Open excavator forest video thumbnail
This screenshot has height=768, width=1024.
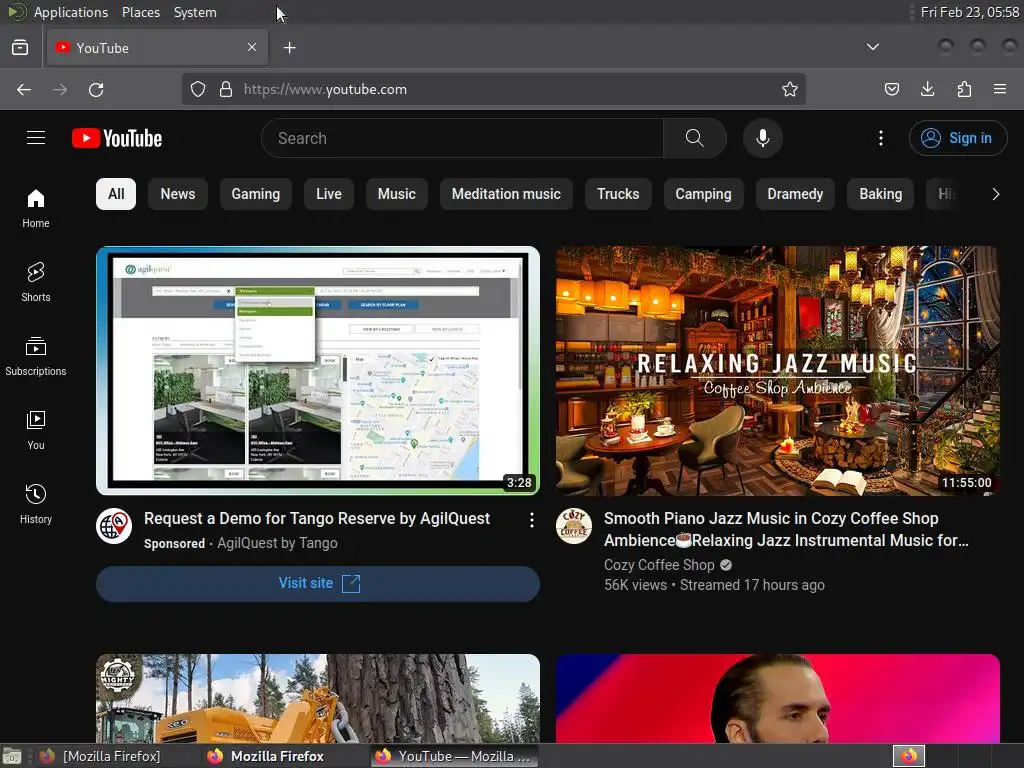(x=318, y=698)
